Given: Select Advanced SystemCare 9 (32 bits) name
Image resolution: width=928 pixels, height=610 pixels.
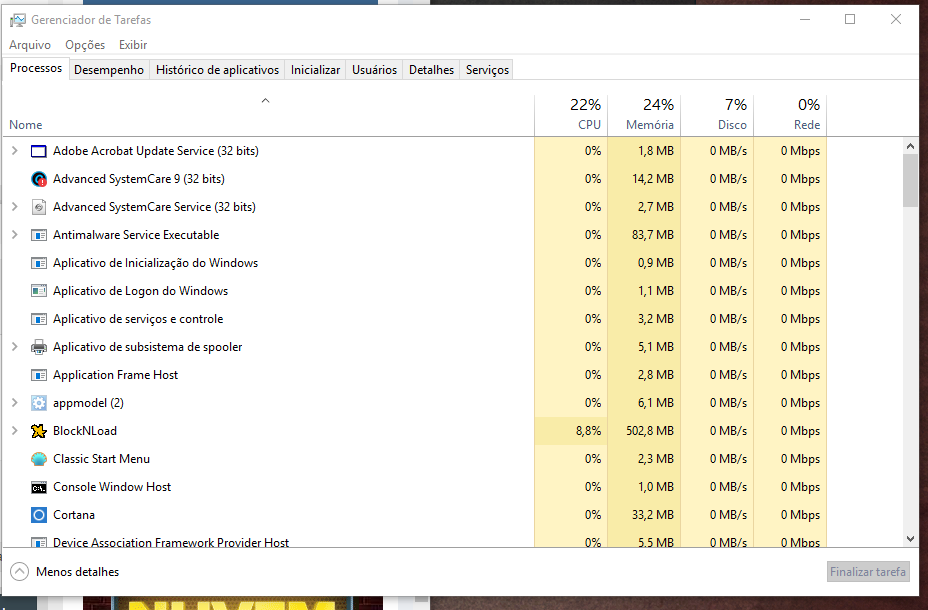Looking at the screenshot, I should [138, 179].
